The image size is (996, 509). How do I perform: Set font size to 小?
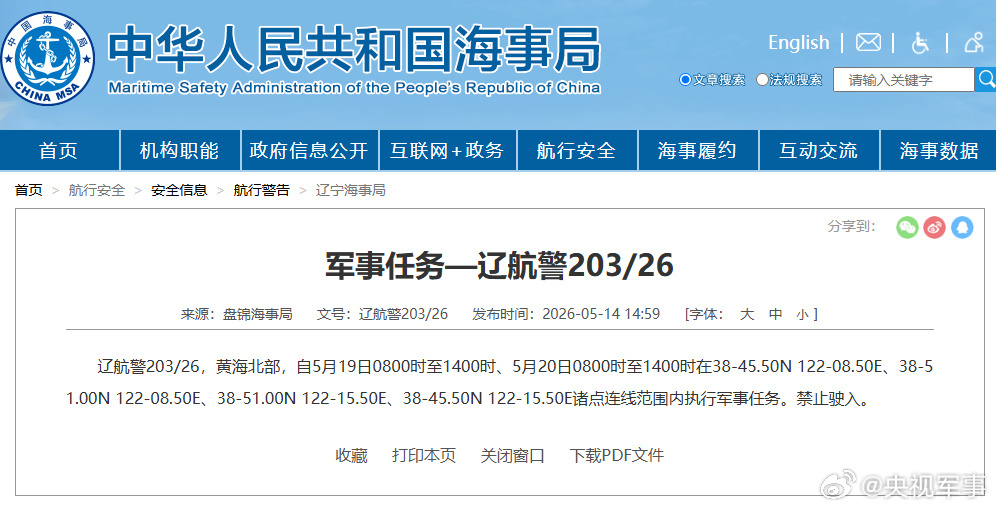coord(802,314)
